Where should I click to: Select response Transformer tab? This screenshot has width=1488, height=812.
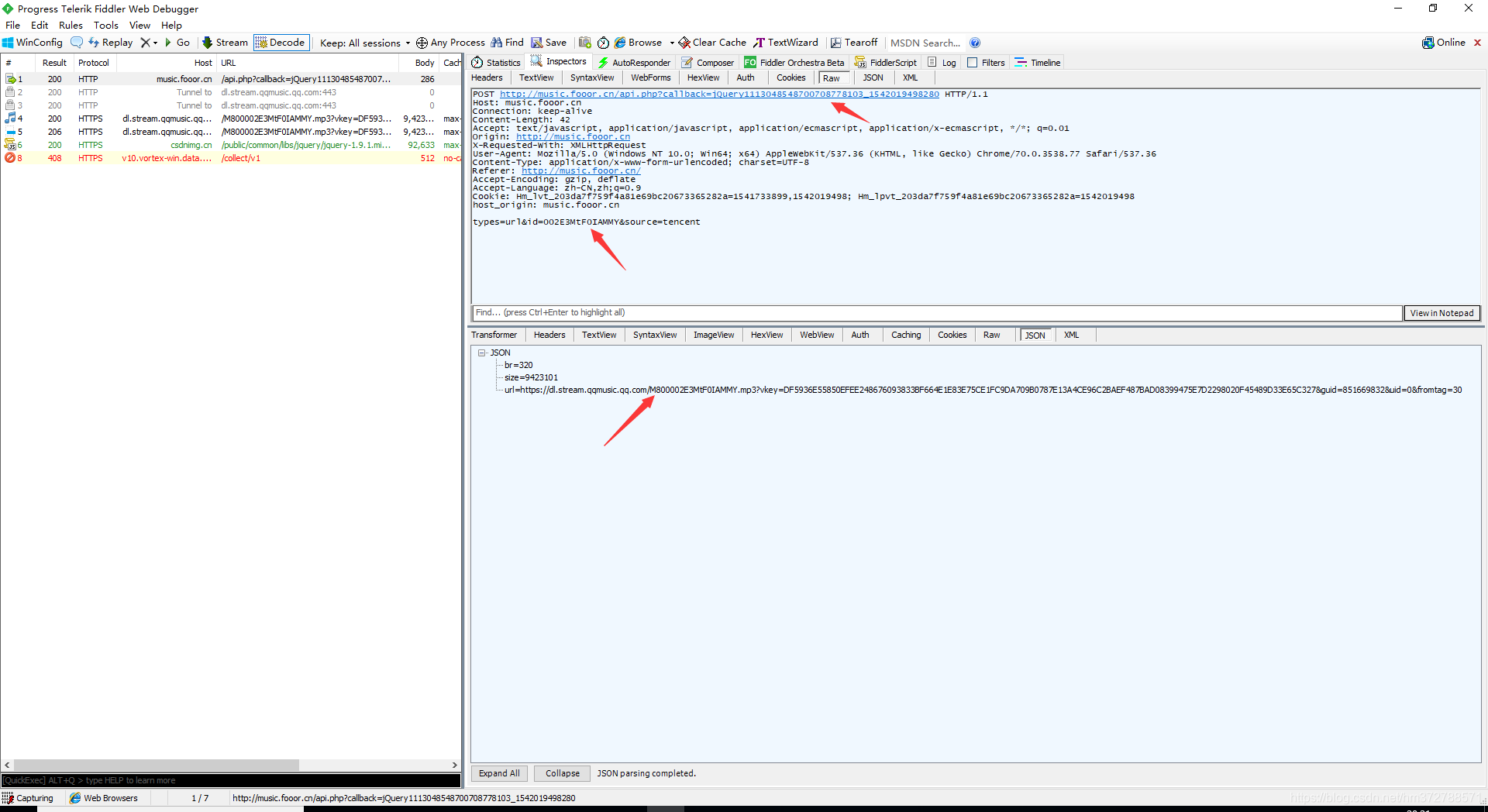coord(494,335)
